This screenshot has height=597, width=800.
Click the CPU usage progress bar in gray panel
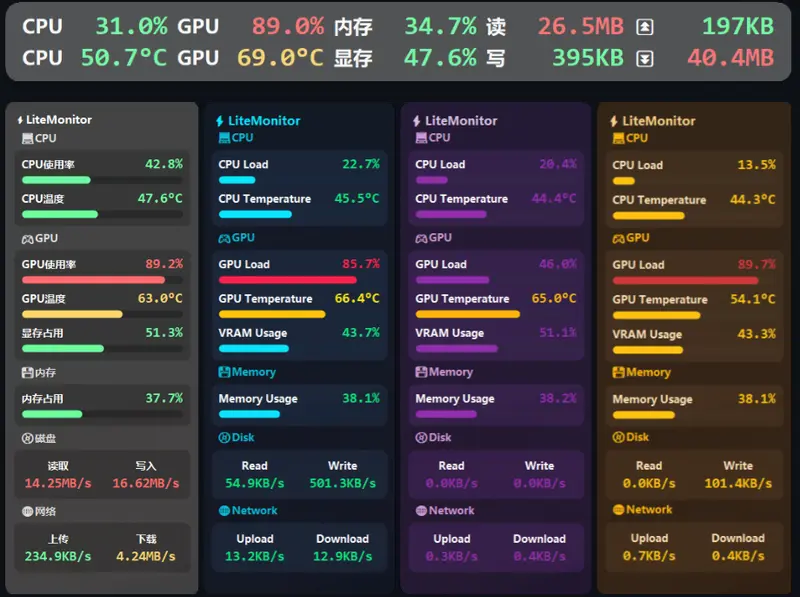(x=100, y=177)
